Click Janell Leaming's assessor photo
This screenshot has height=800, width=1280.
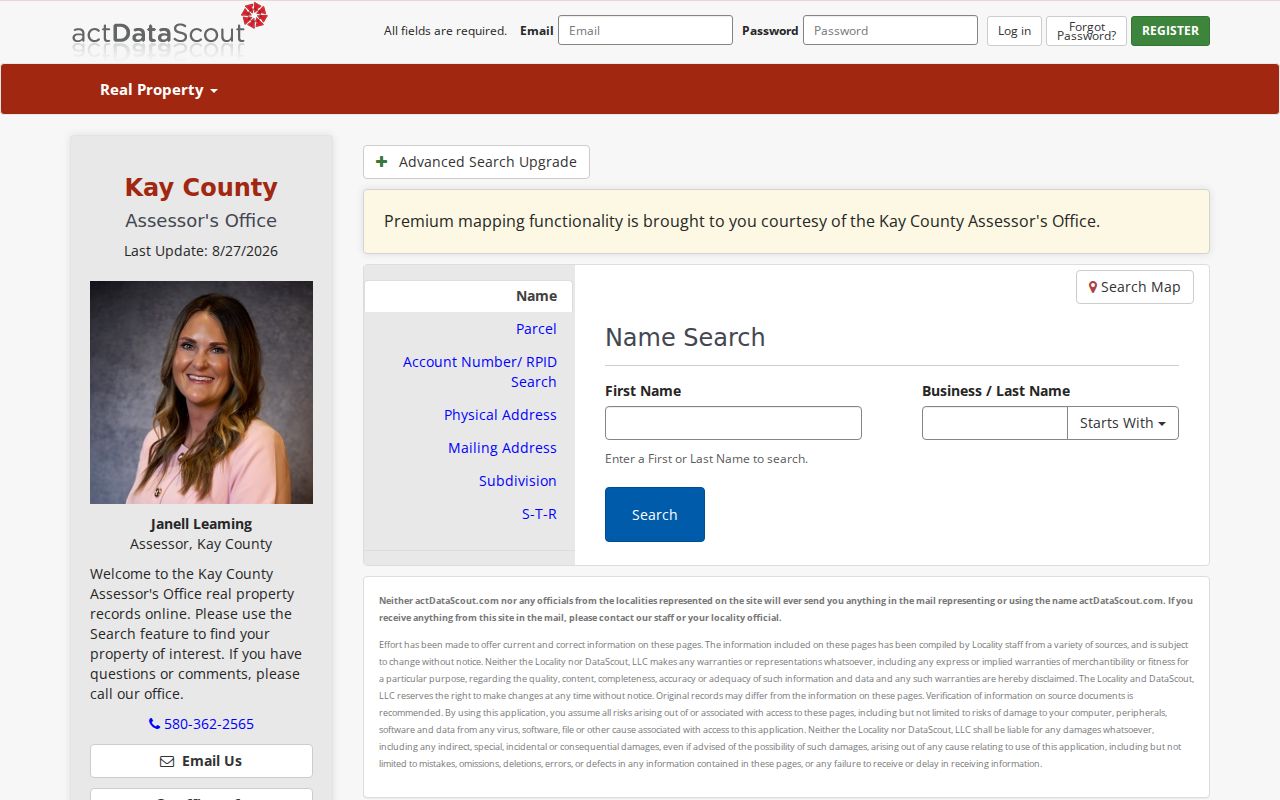[x=201, y=392]
